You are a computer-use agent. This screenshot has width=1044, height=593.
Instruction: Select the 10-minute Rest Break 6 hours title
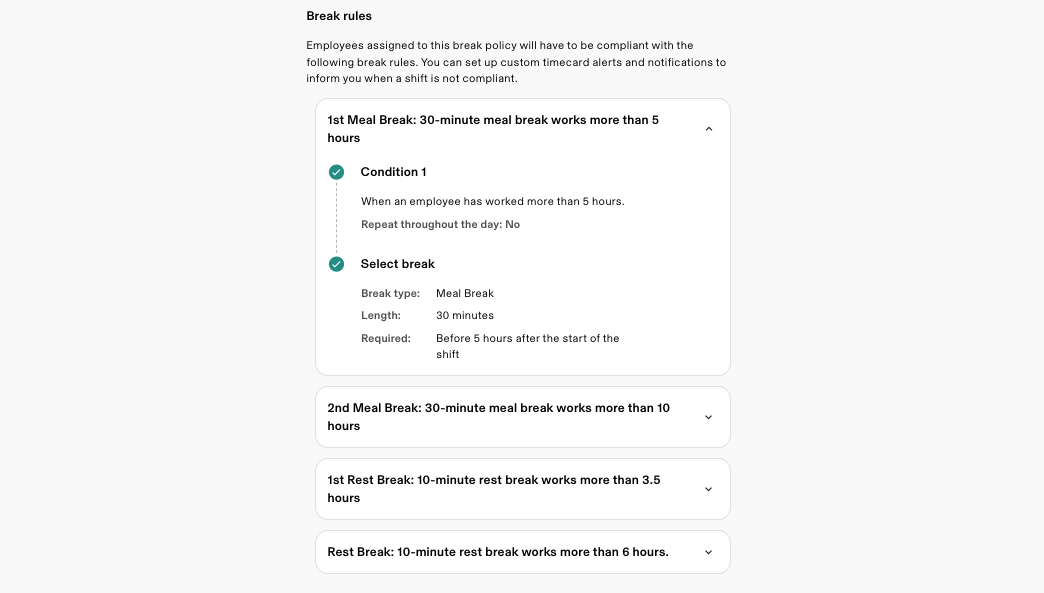[x=497, y=552]
